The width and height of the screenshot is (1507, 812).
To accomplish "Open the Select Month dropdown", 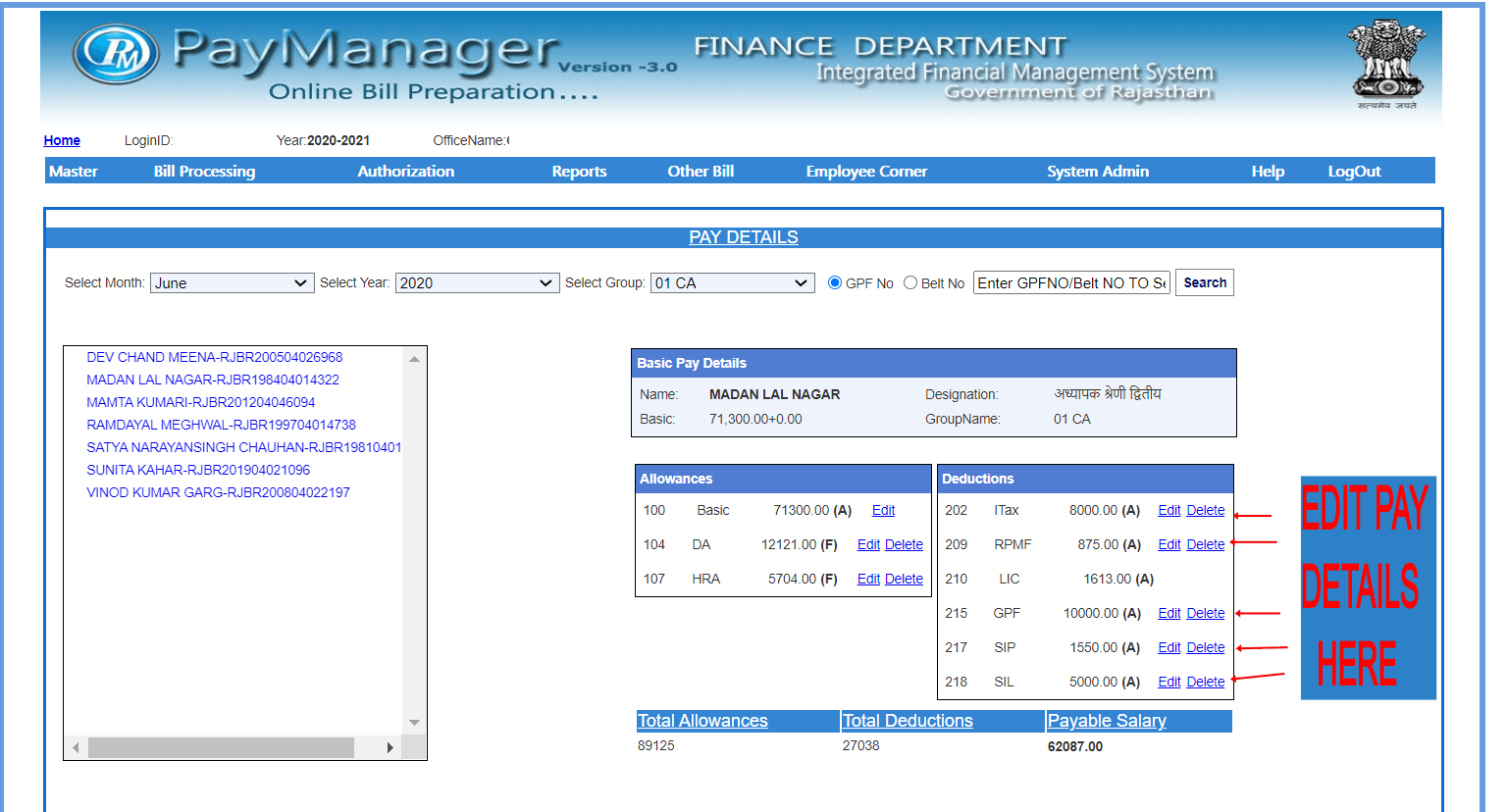I will [x=232, y=282].
